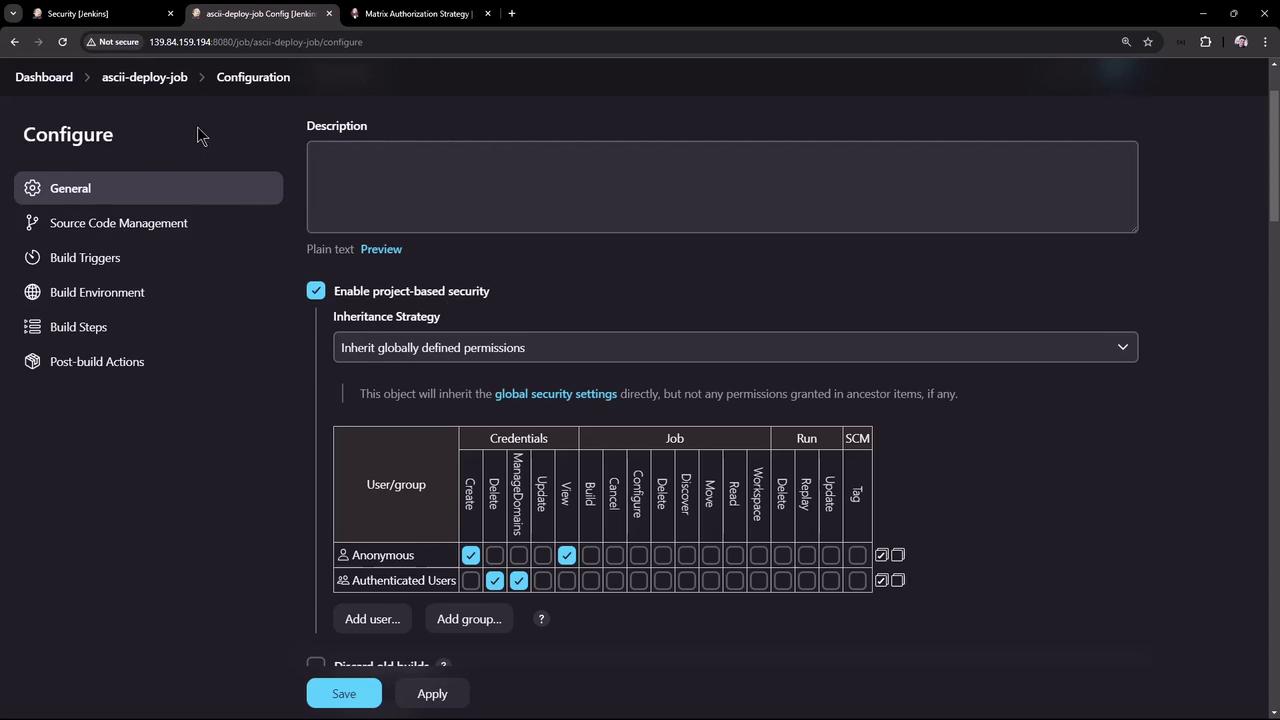
Task: Uncheck Anonymous Credentials View permission
Action: click(x=567, y=555)
